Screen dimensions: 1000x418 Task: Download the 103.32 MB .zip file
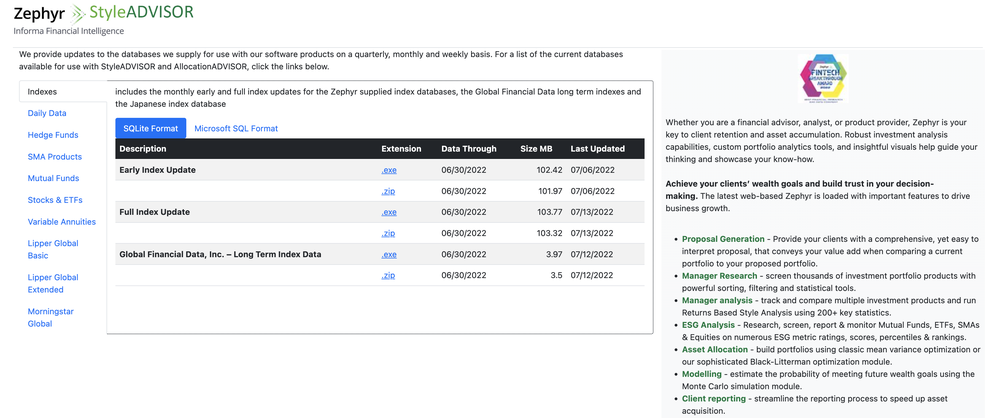pyautogui.click(x=388, y=233)
